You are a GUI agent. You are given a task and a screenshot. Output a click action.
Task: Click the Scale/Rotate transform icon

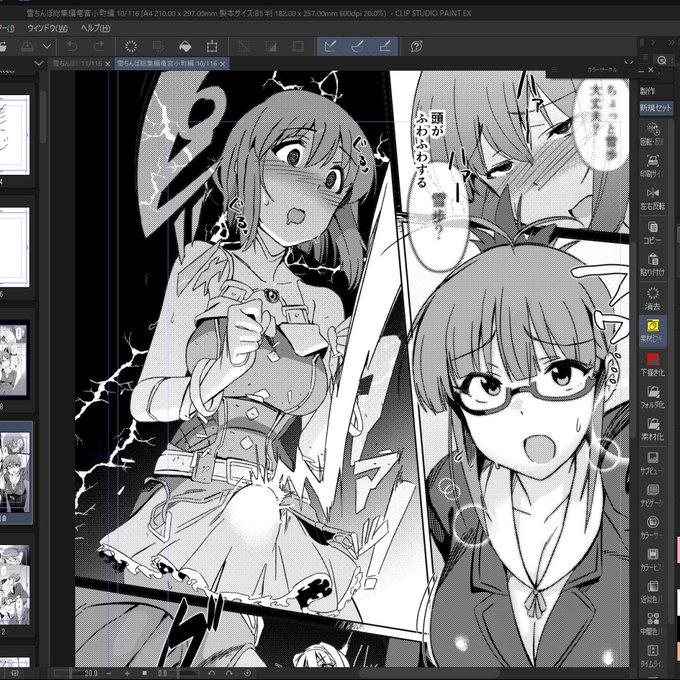pyautogui.click(x=212, y=46)
